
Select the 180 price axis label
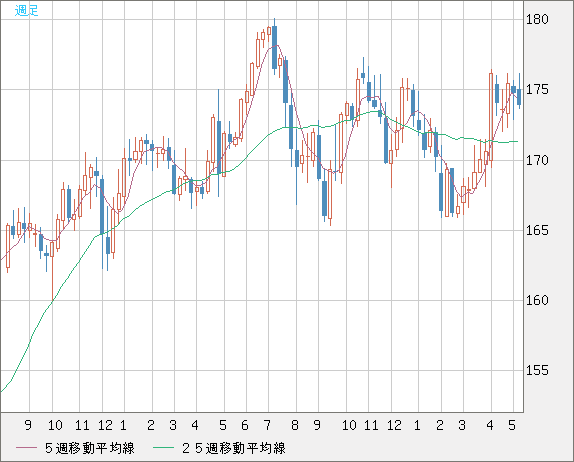click(537, 19)
